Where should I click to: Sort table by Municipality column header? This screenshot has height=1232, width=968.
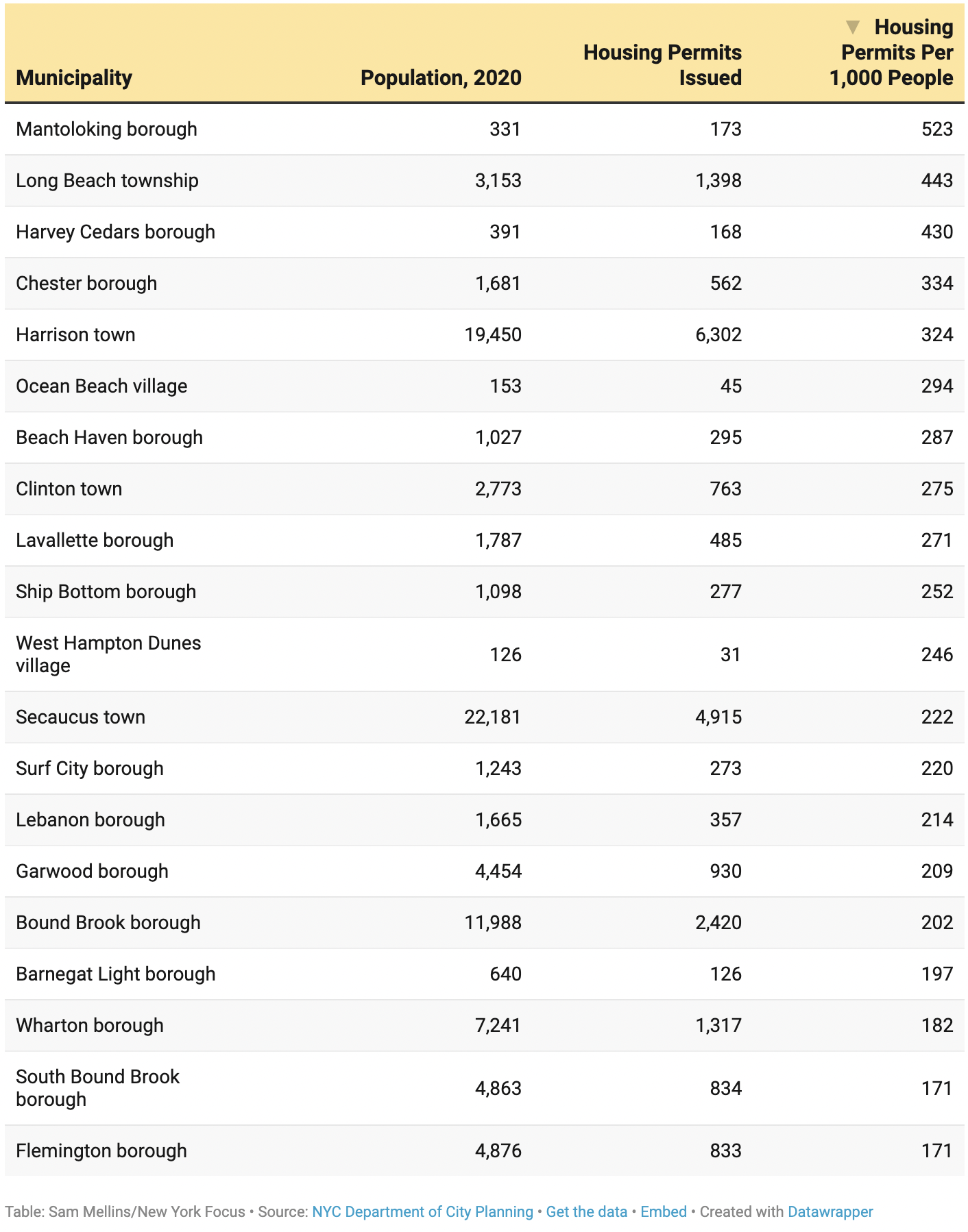[74, 78]
